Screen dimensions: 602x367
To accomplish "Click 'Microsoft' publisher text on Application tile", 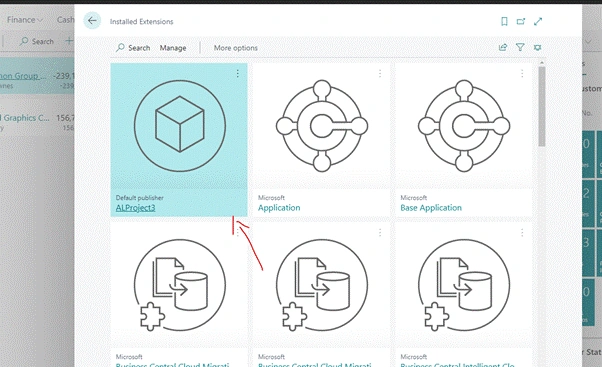I will [271, 198].
